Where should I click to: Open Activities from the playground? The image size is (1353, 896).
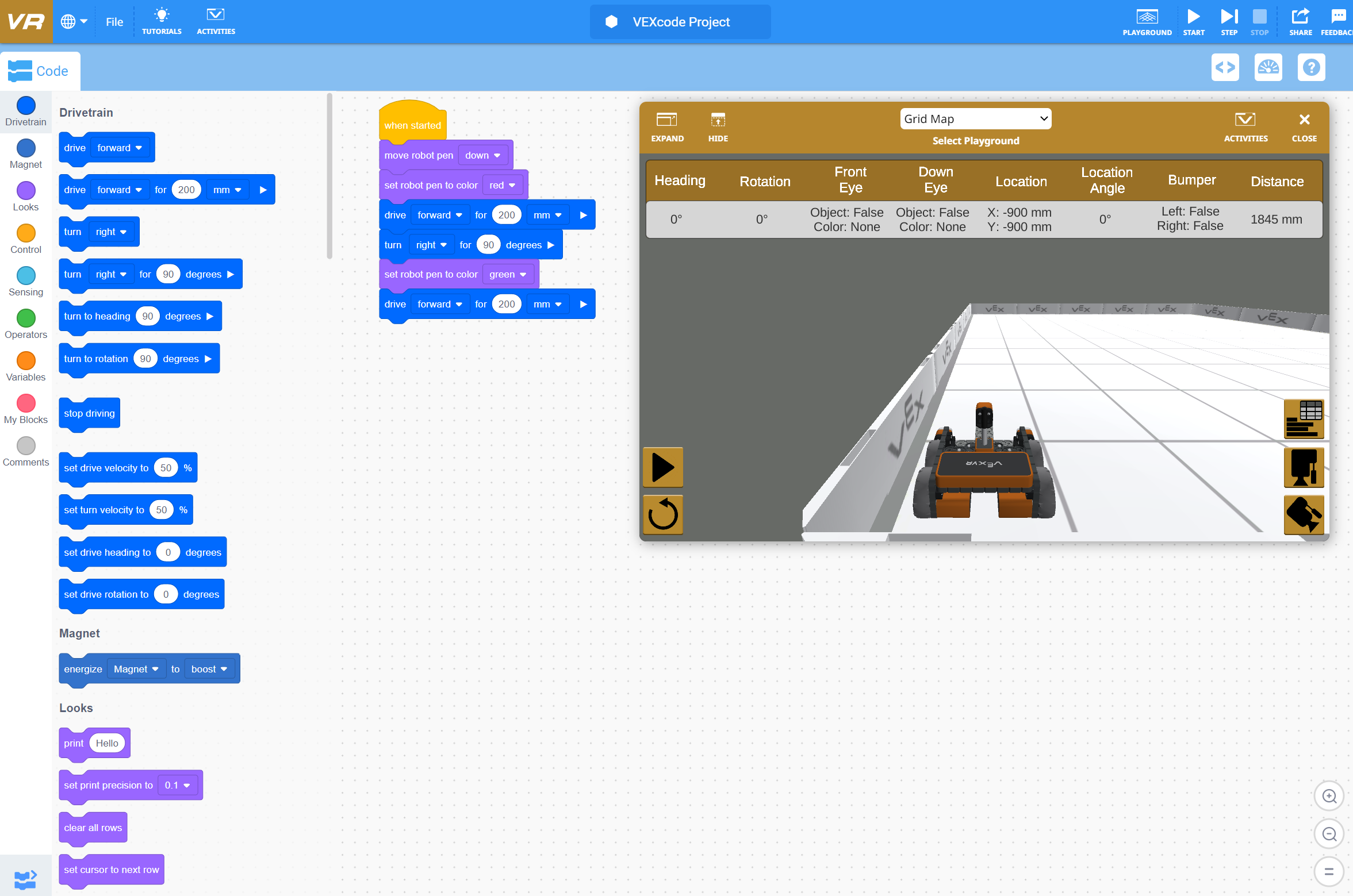click(1245, 127)
